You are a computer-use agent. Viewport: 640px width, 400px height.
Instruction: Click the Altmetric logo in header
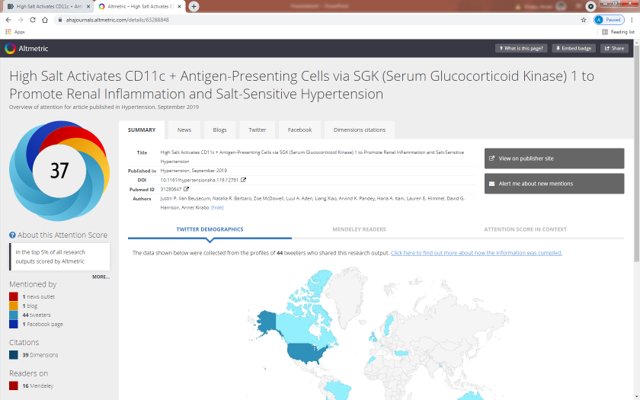pos(27,48)
